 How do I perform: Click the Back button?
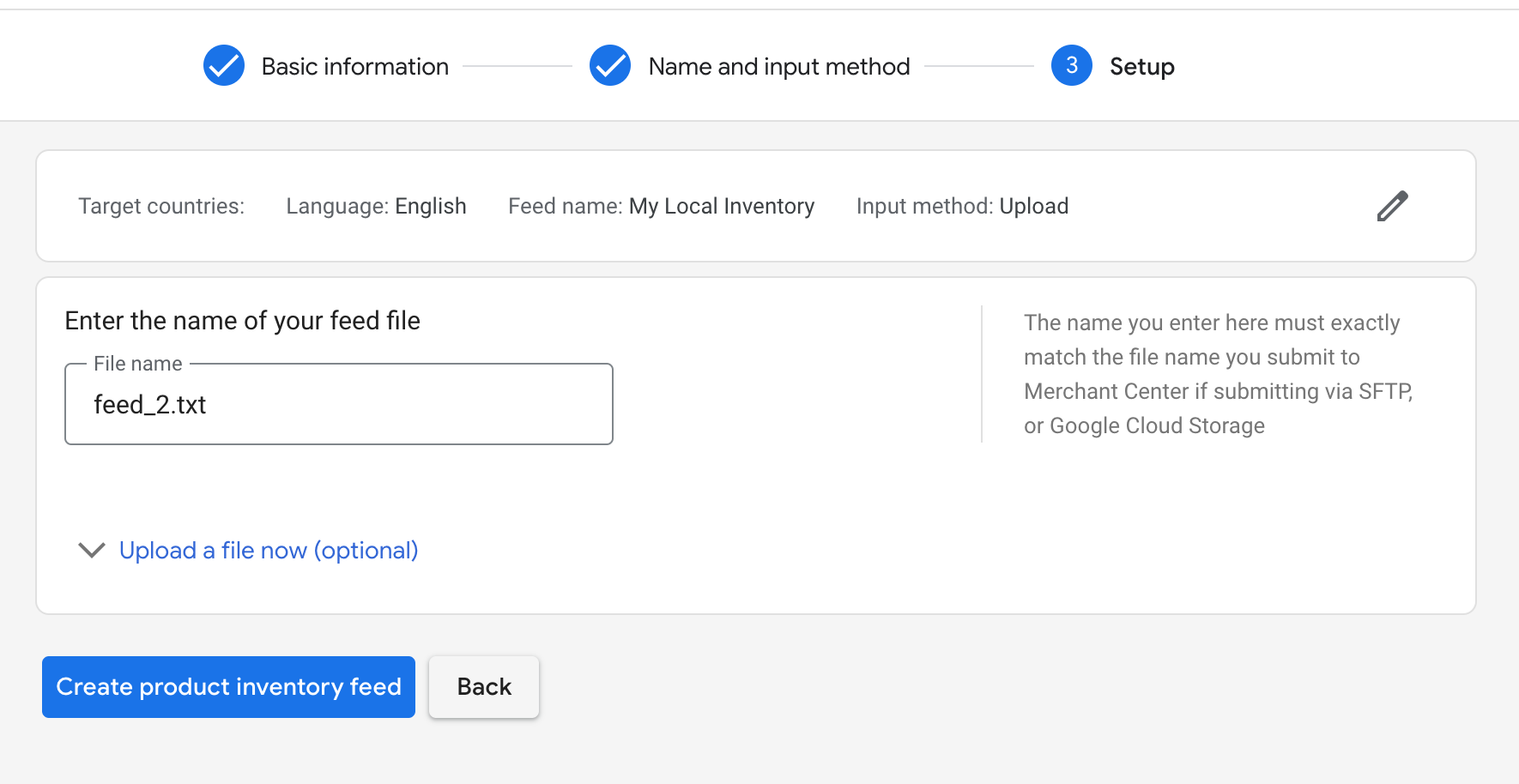click(x=484, y=687)
